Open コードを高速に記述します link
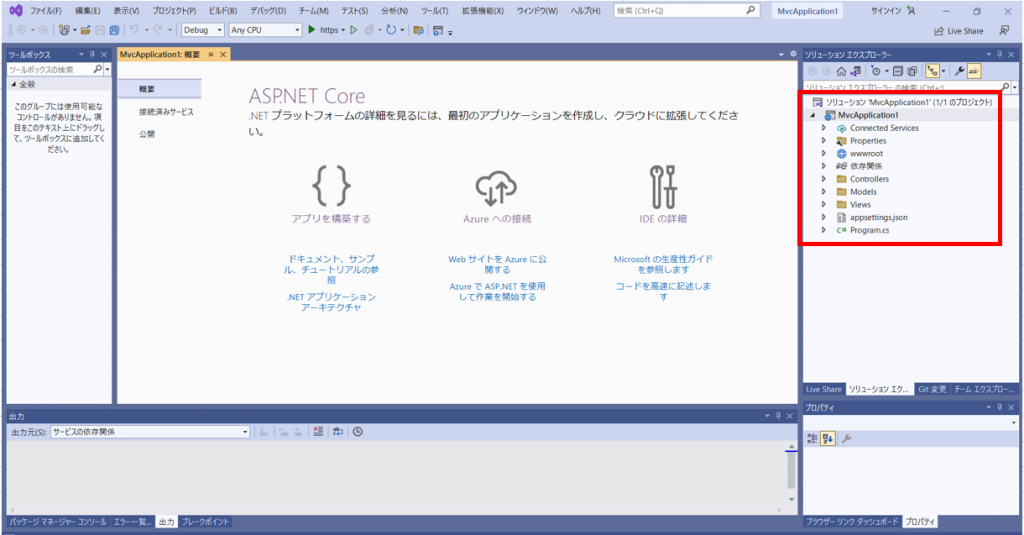 click(663, 291)
